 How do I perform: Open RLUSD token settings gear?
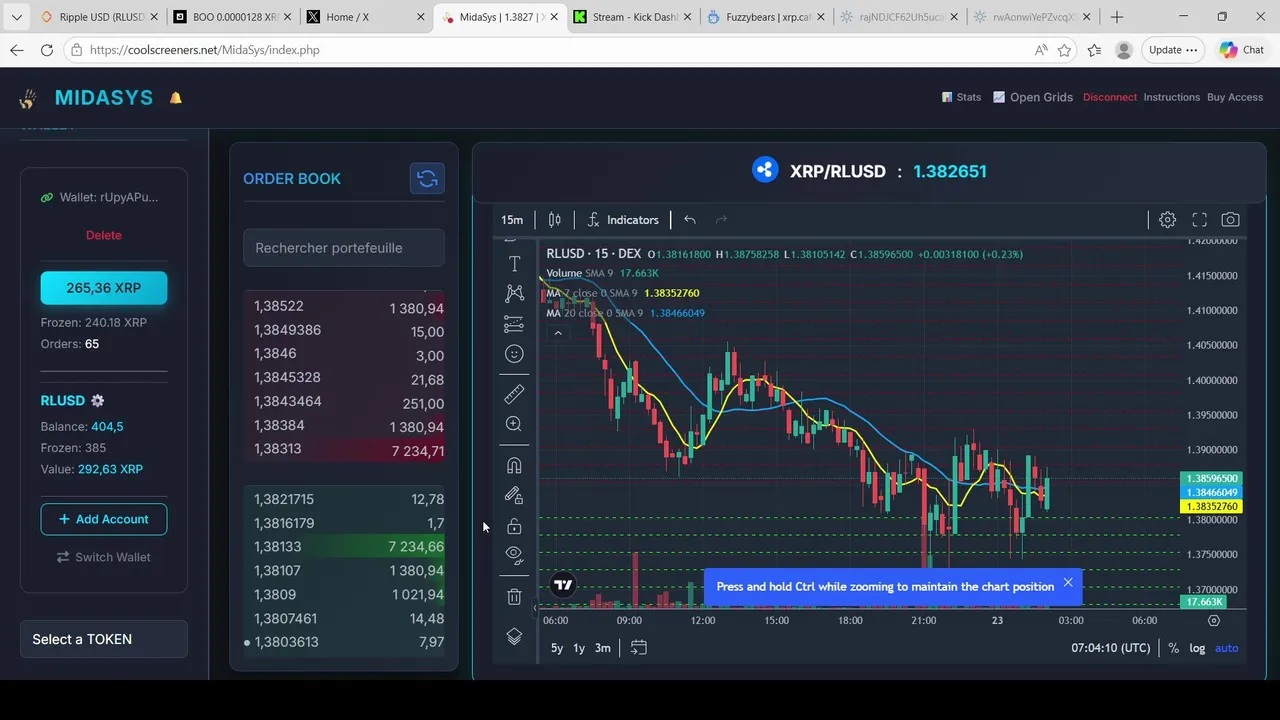97,401
